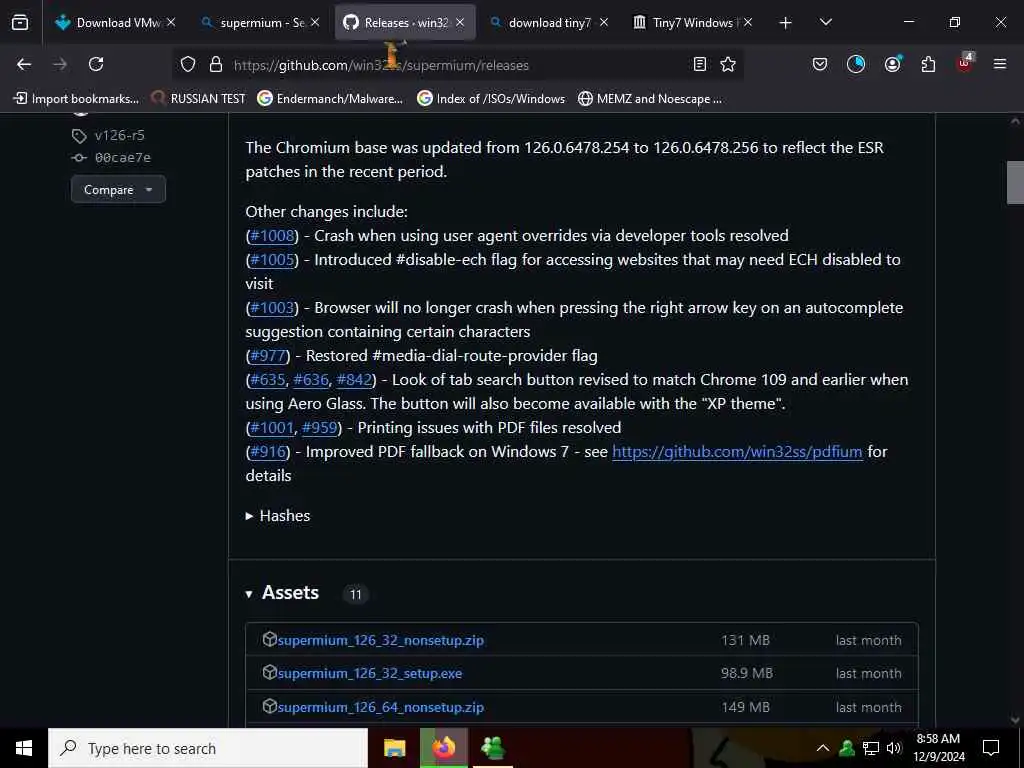Close the Download VMware tab
This screenshot has width=1024, height=768.
[x=171, y=23]
